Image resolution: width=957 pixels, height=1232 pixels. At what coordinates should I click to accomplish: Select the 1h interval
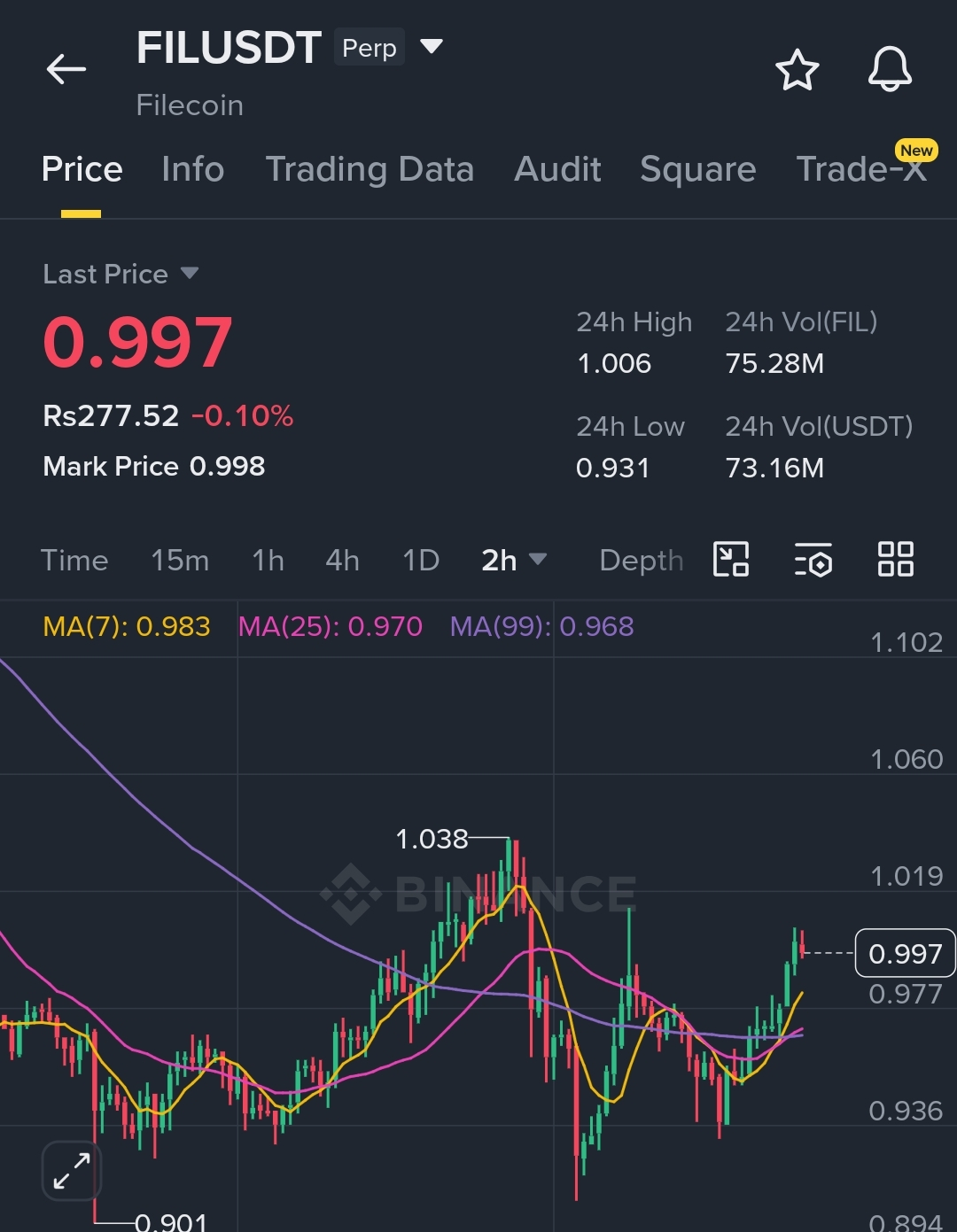tap(268, 561)
